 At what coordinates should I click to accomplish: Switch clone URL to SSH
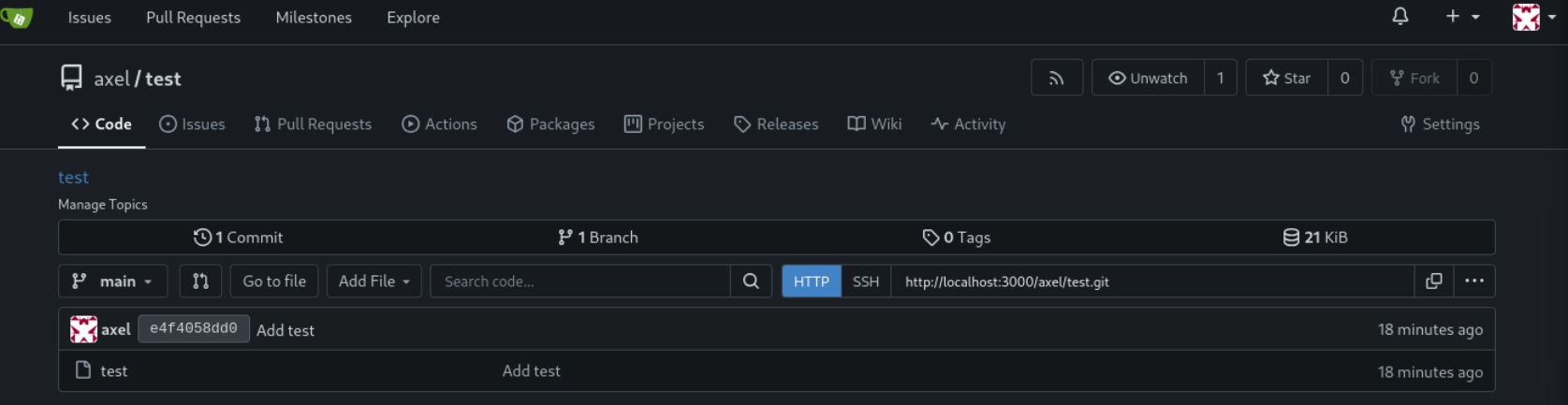coord(865,282)
